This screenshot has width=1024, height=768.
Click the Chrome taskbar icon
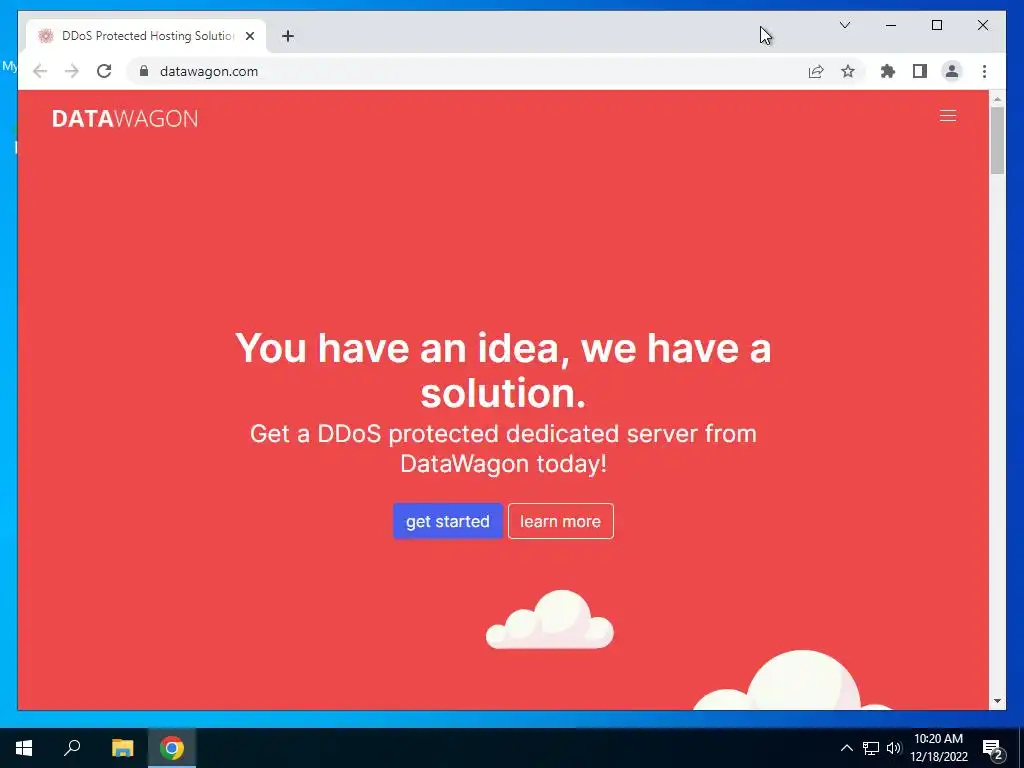[x=172, y=748]
